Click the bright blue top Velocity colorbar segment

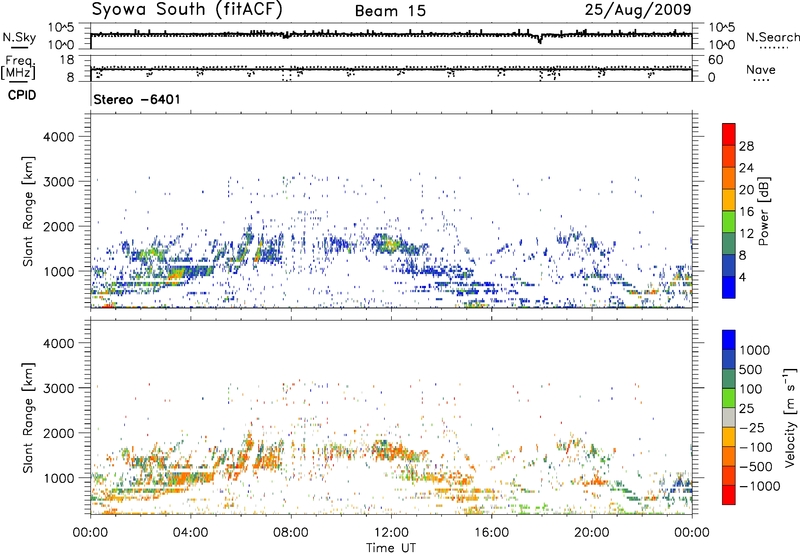[x=729, y=340]
